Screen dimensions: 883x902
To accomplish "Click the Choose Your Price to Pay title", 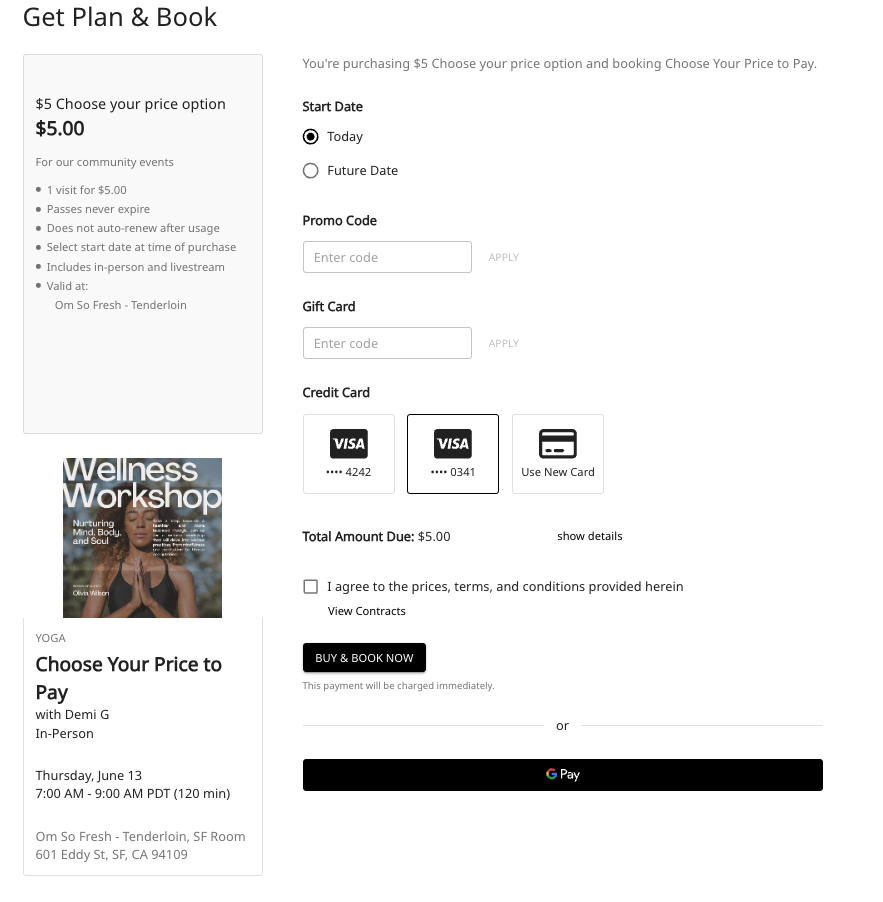I will [x=128, y=678].
